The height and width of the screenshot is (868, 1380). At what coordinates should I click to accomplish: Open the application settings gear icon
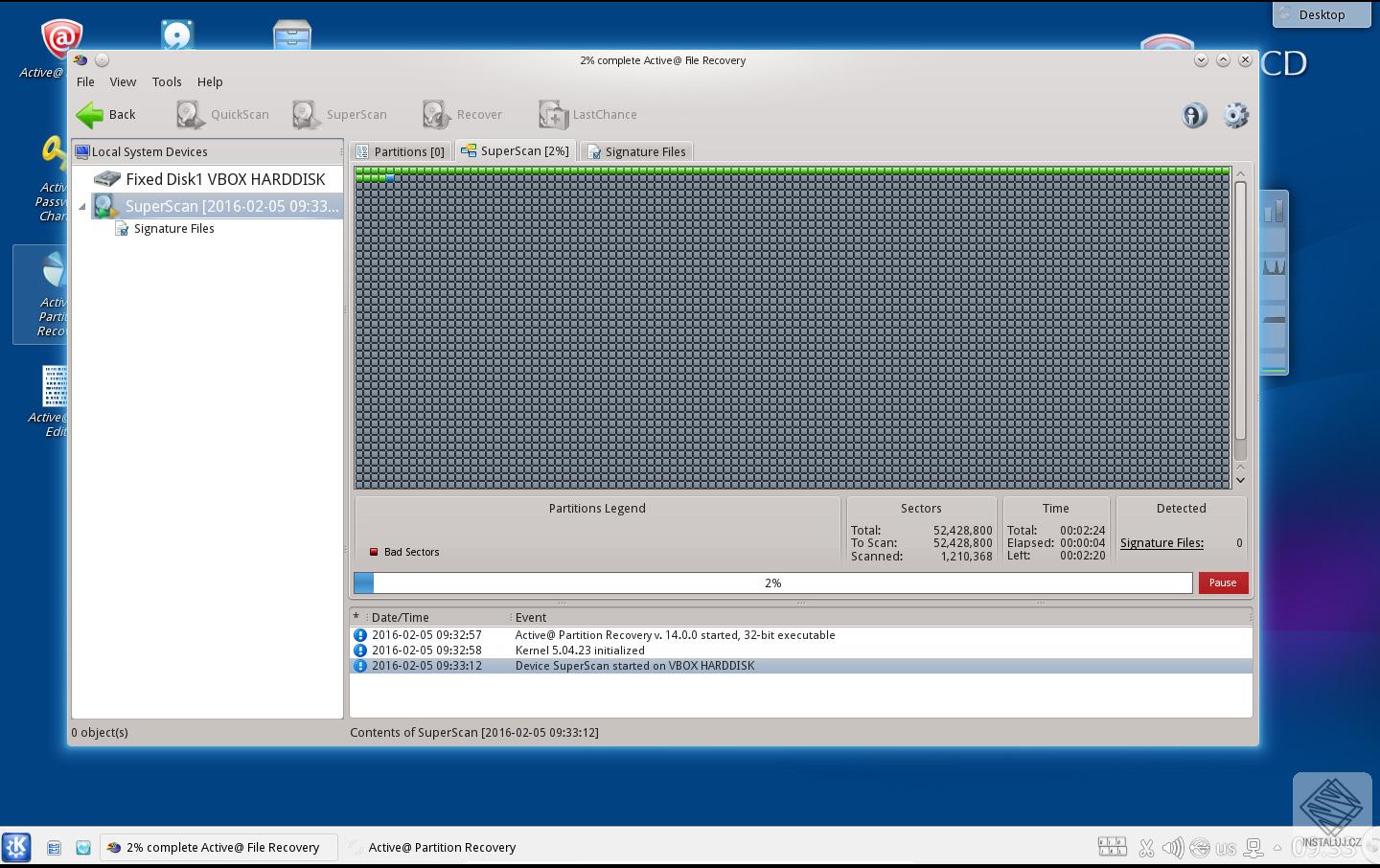pos(1236,115)
